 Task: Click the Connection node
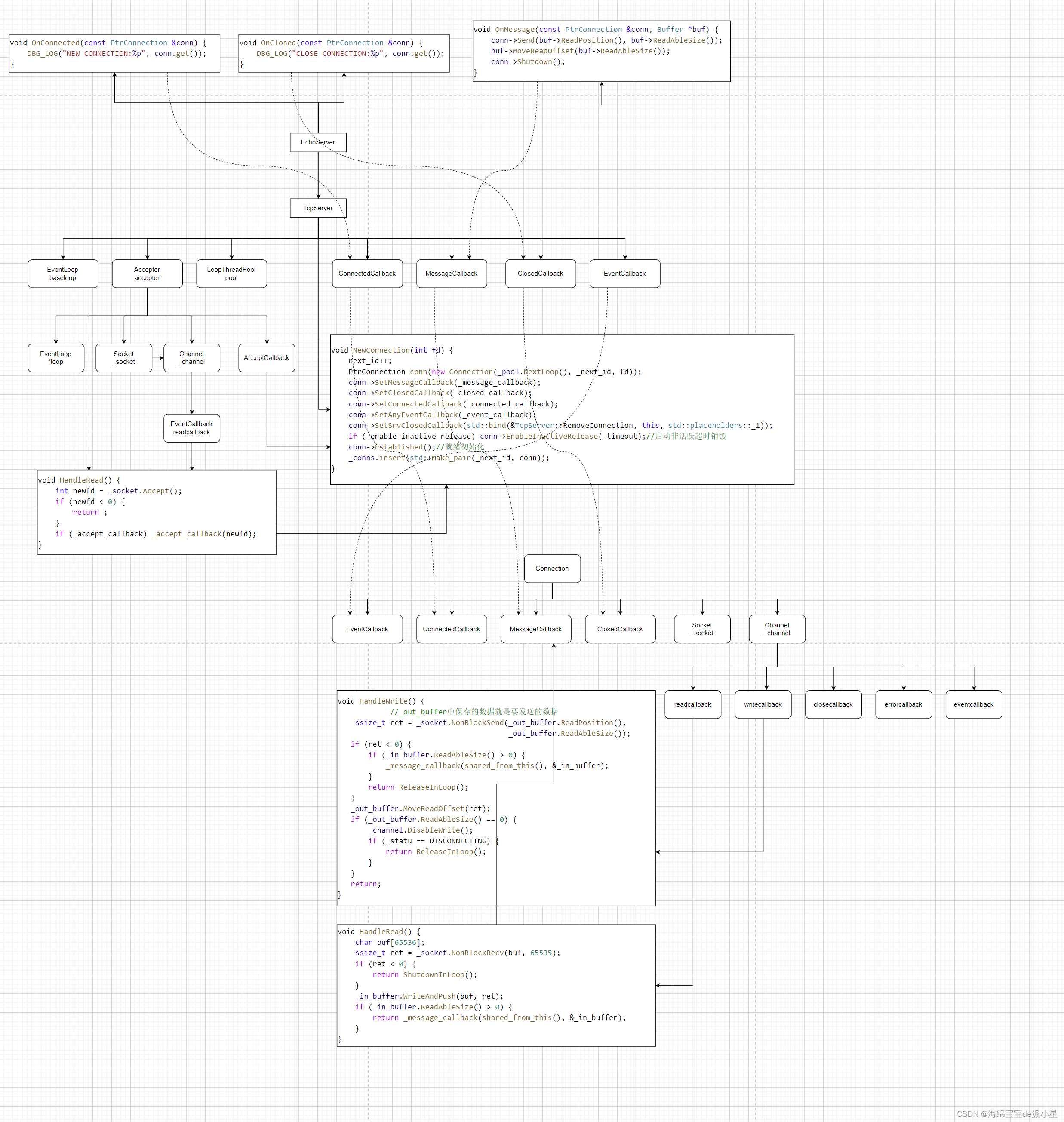552,569
